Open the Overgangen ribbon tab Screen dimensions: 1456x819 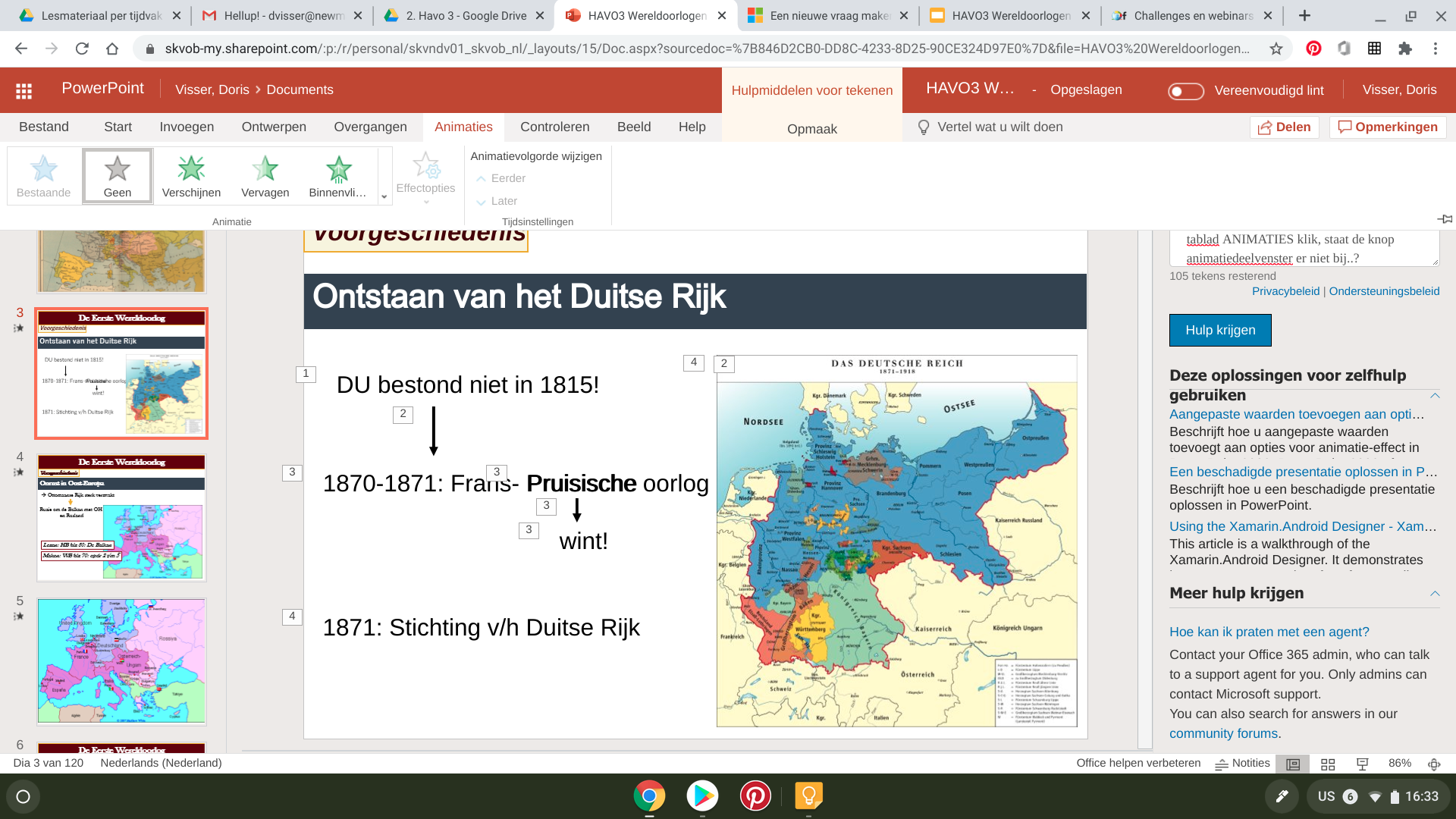pos(370,127)
